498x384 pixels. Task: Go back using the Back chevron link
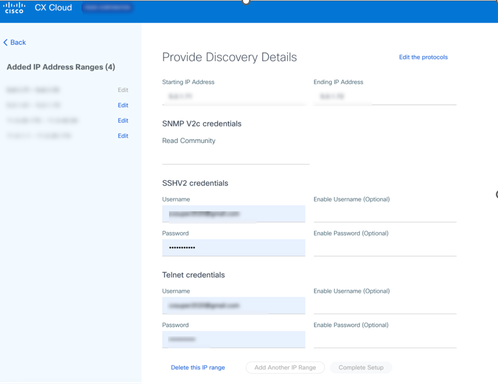pos(15,42)
